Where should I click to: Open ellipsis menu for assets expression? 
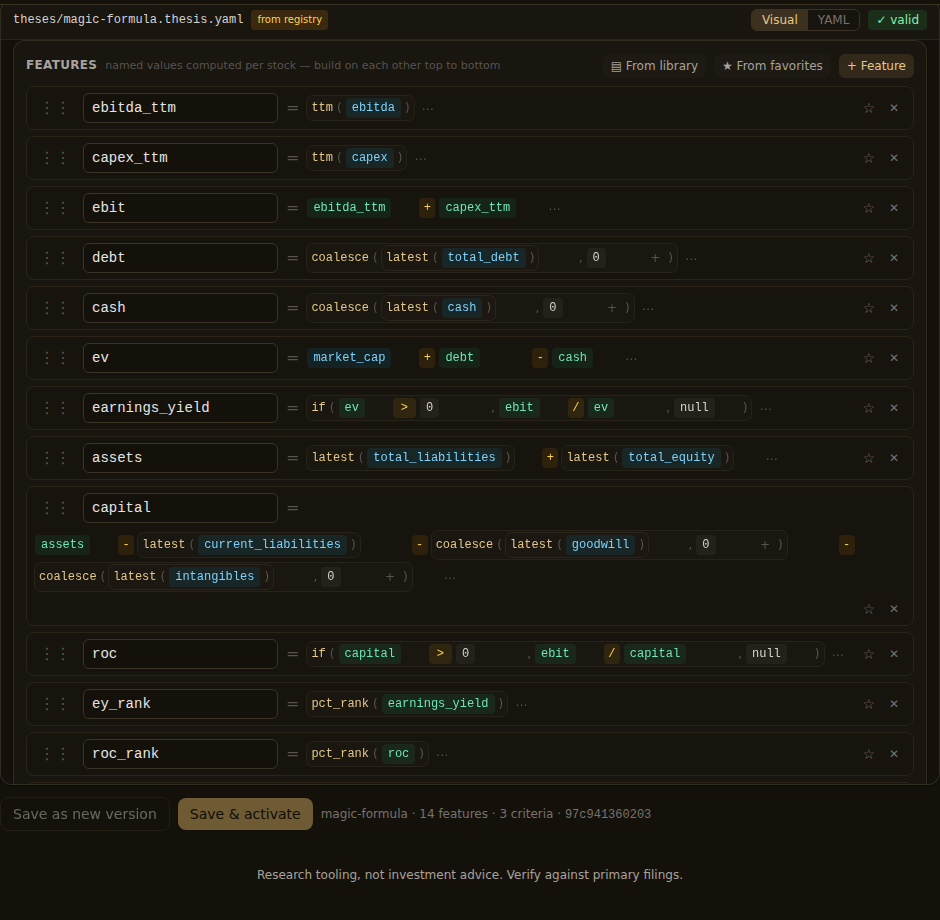point(772,459)
